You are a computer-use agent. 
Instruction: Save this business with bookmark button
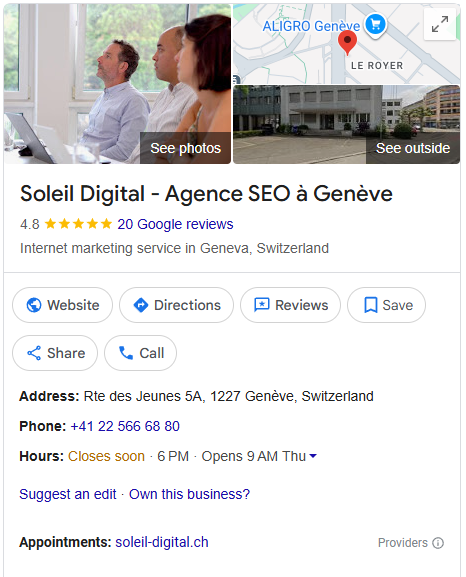[386, 305]
